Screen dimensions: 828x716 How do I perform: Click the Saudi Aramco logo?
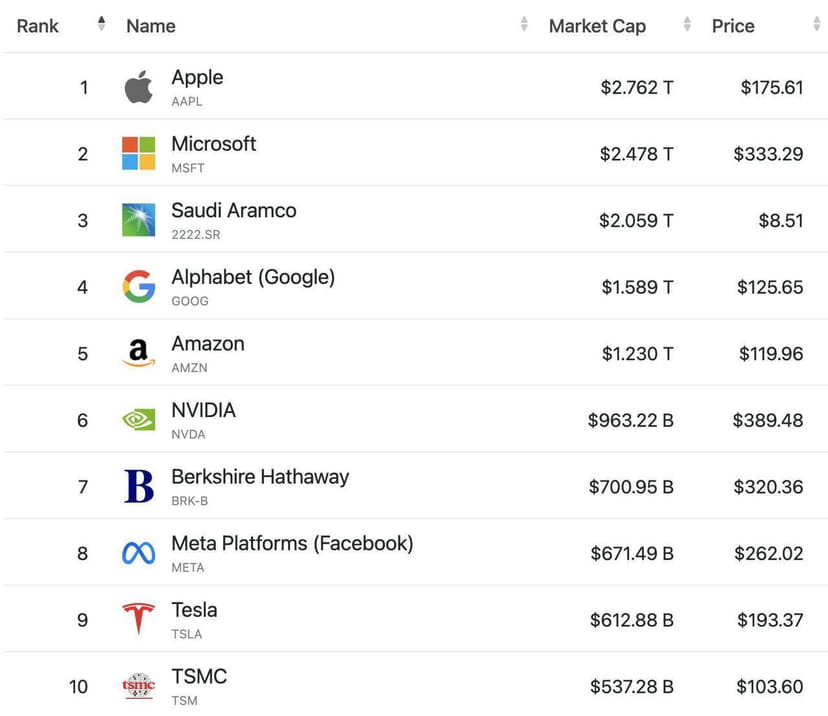[138, 220]
